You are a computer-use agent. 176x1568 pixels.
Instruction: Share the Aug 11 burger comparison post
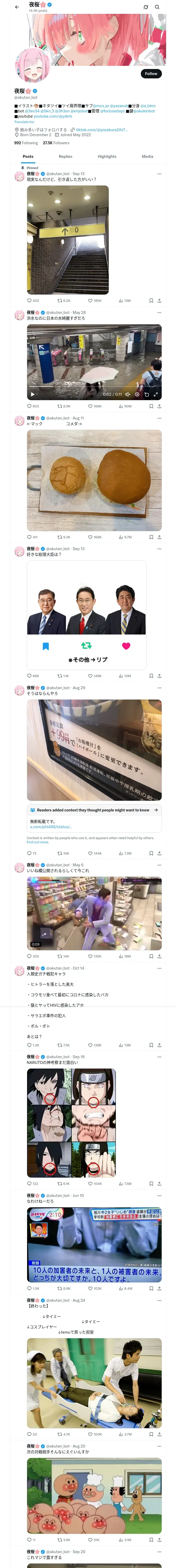pyautogui.click(x=159, y=537)
